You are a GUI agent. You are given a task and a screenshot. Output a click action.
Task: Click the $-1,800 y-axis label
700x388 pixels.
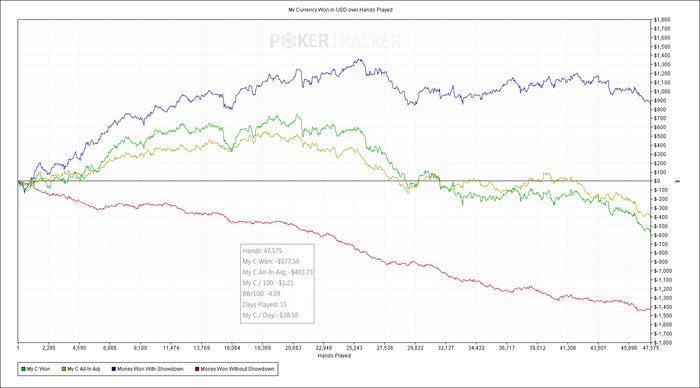coord(662,342)
